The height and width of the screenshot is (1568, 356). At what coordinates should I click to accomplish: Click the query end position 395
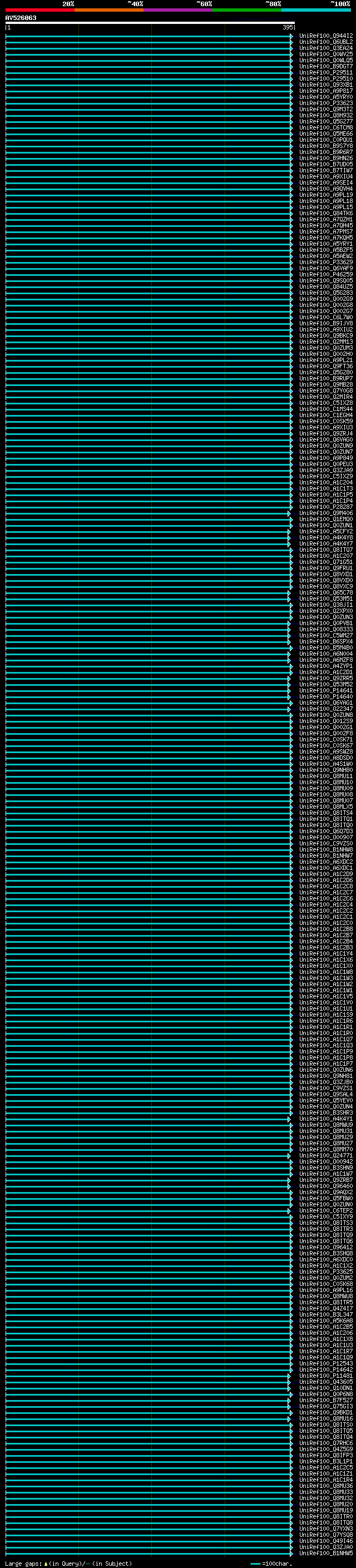(x=289, y=27)
